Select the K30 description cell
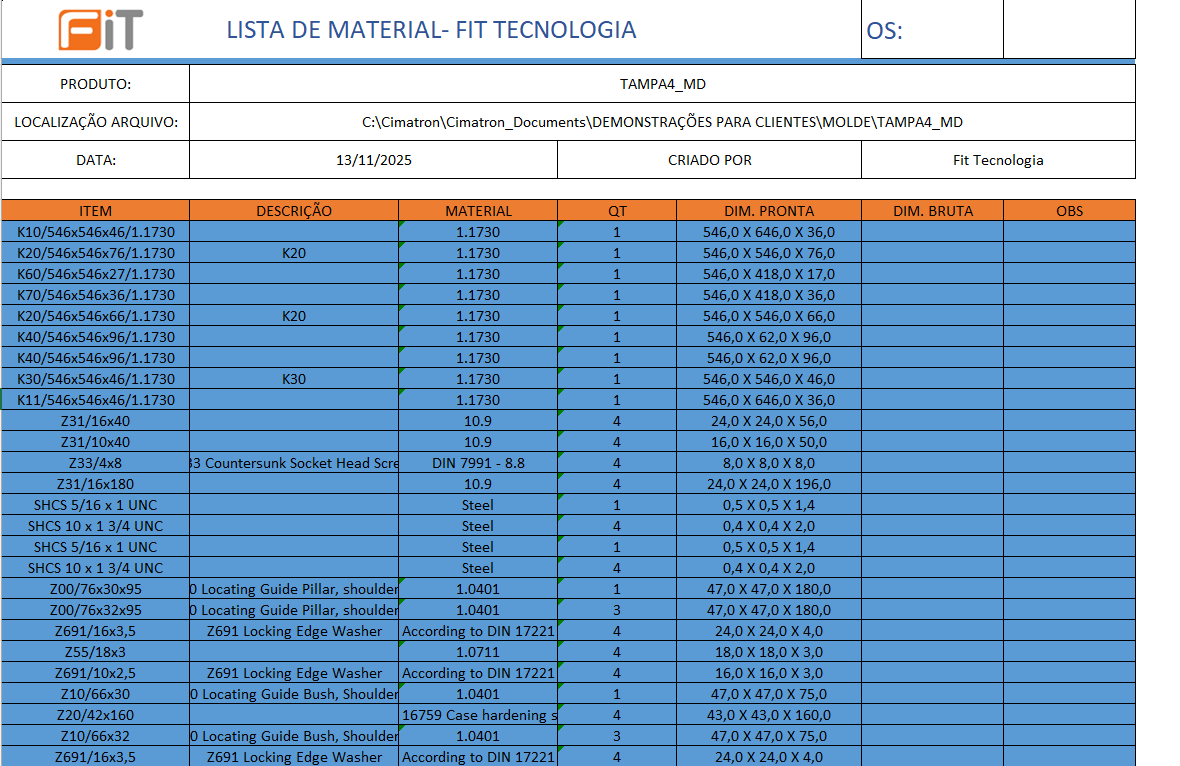Image resolution: width=1180 pixels, height=766 pixels. [294, 379]
